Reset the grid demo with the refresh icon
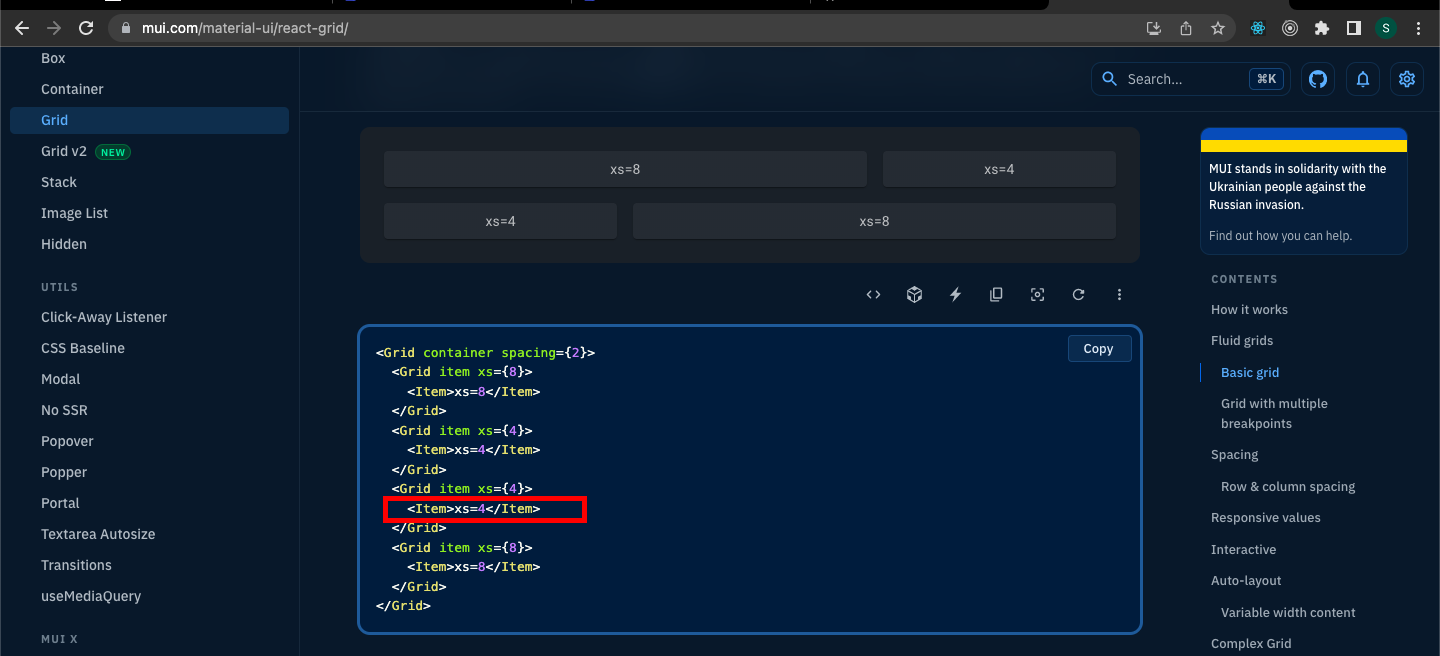 point(1078,294)
